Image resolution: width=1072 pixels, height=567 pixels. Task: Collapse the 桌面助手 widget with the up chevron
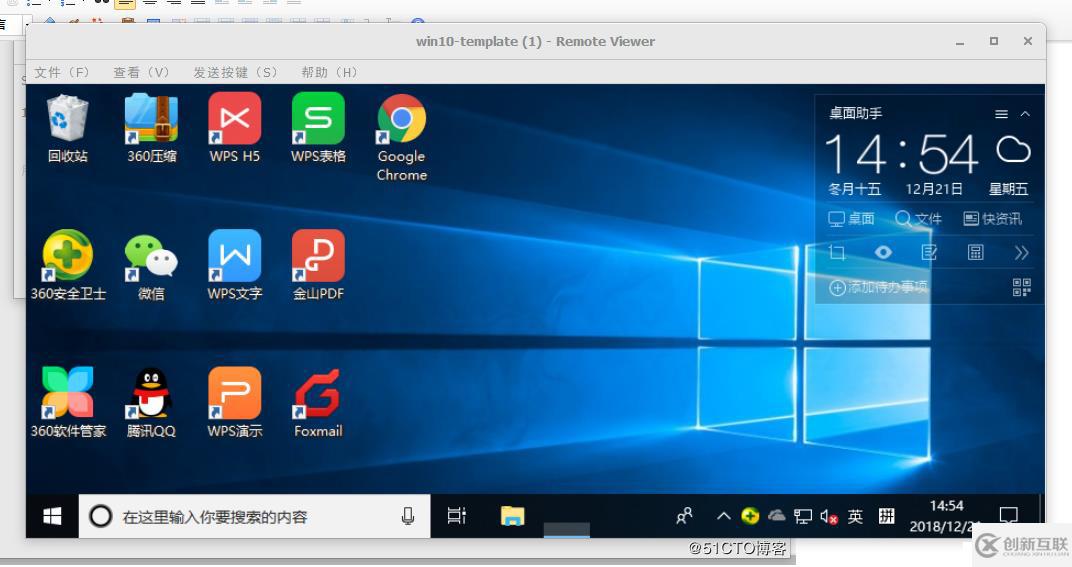pos(1025,114)
